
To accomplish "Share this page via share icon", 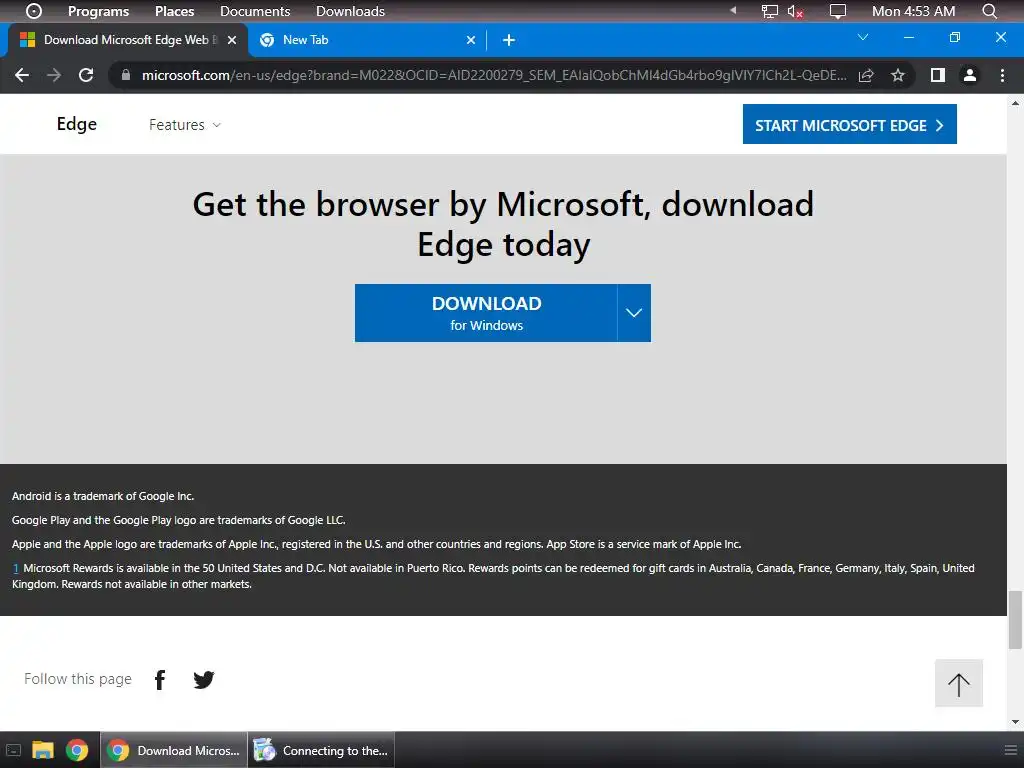I will click(x=866, y=75).
